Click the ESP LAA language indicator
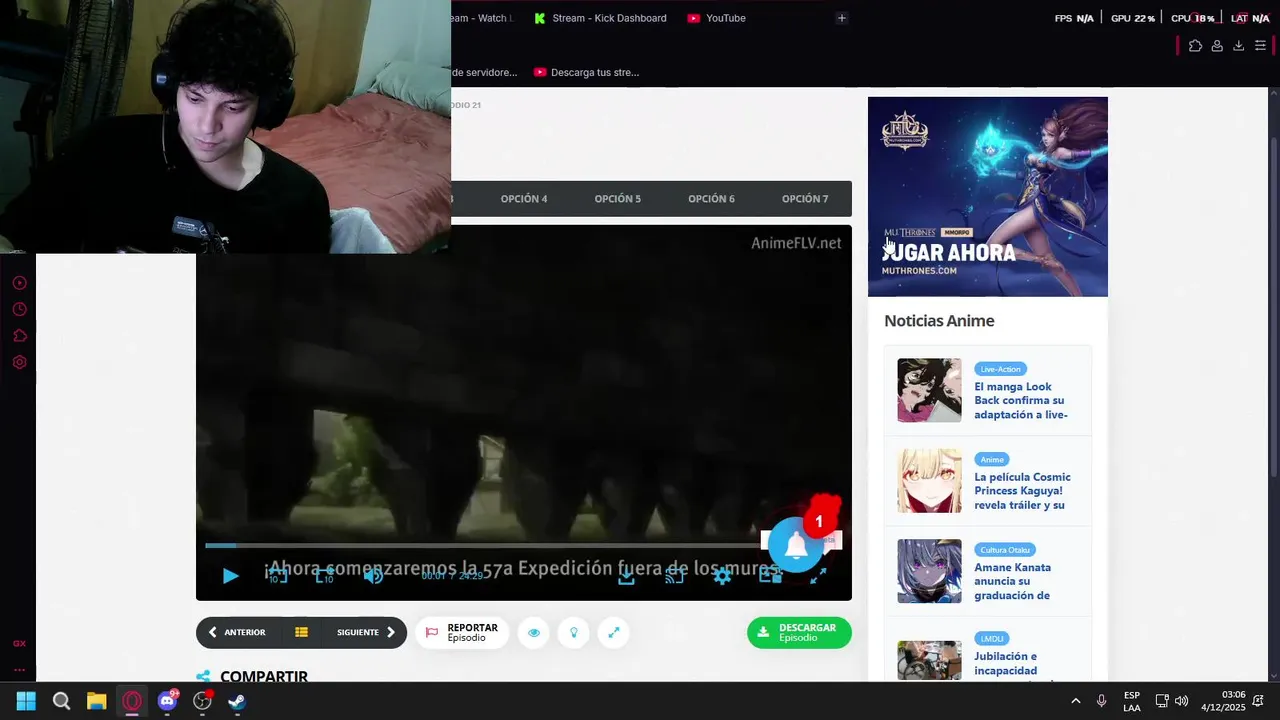 (1132, 701)
